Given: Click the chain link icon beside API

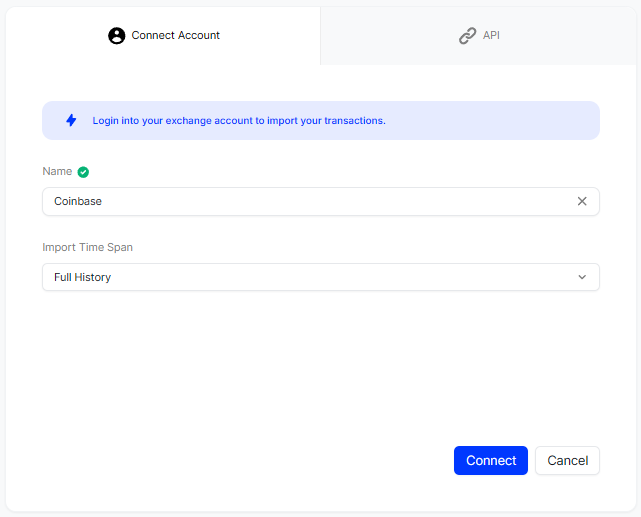Looking at the screenshot, I should tap(467, 36).
